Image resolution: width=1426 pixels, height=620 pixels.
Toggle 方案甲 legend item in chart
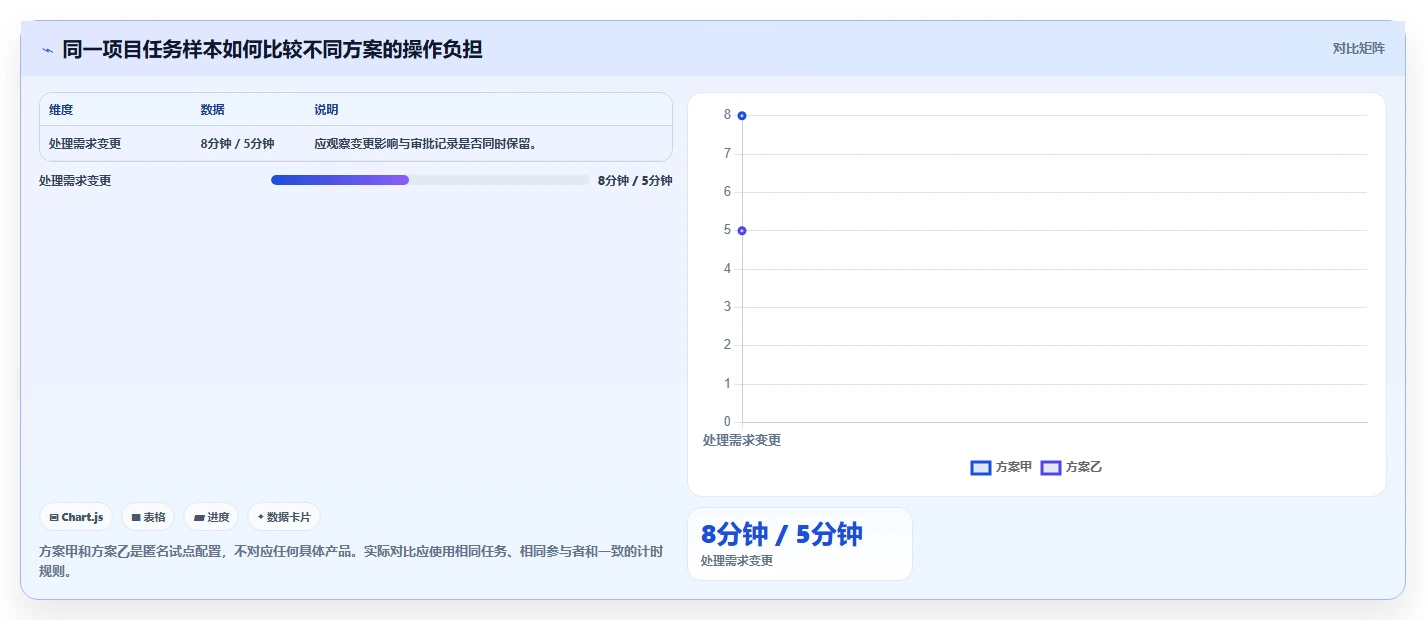point(1001,467)
